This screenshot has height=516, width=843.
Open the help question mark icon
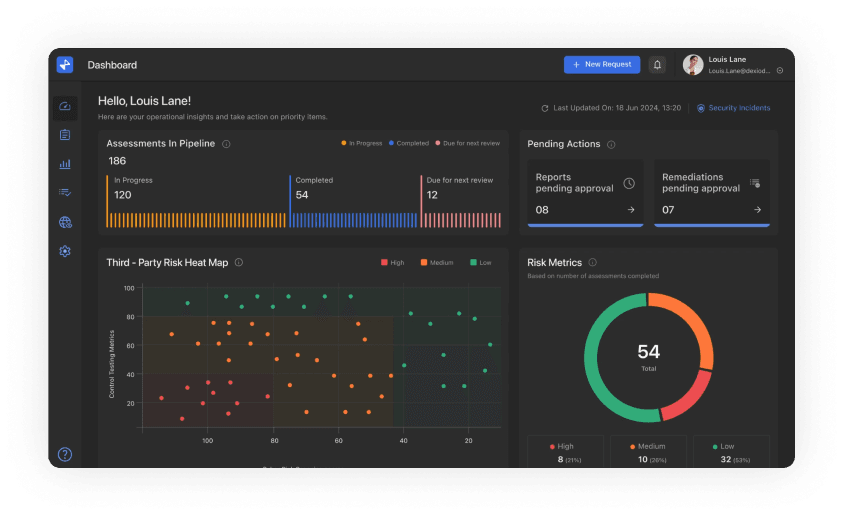point(65,454)
